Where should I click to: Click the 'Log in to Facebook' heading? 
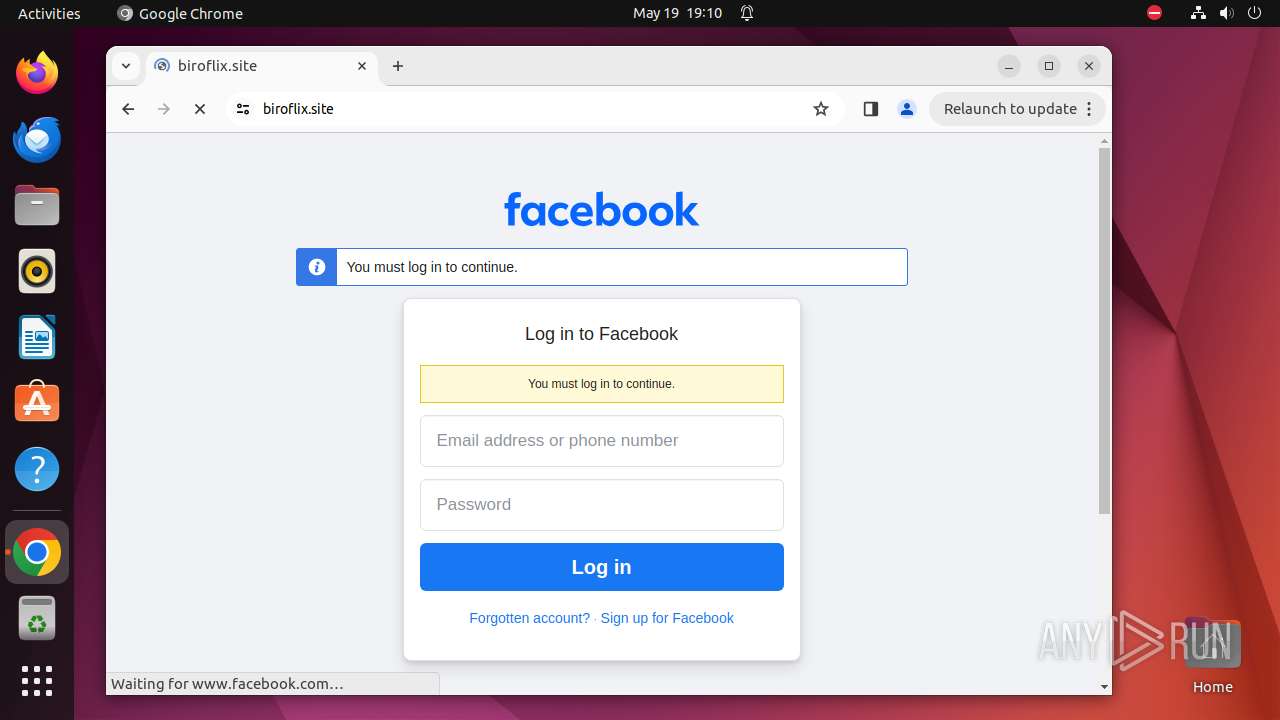click(602, 334)
